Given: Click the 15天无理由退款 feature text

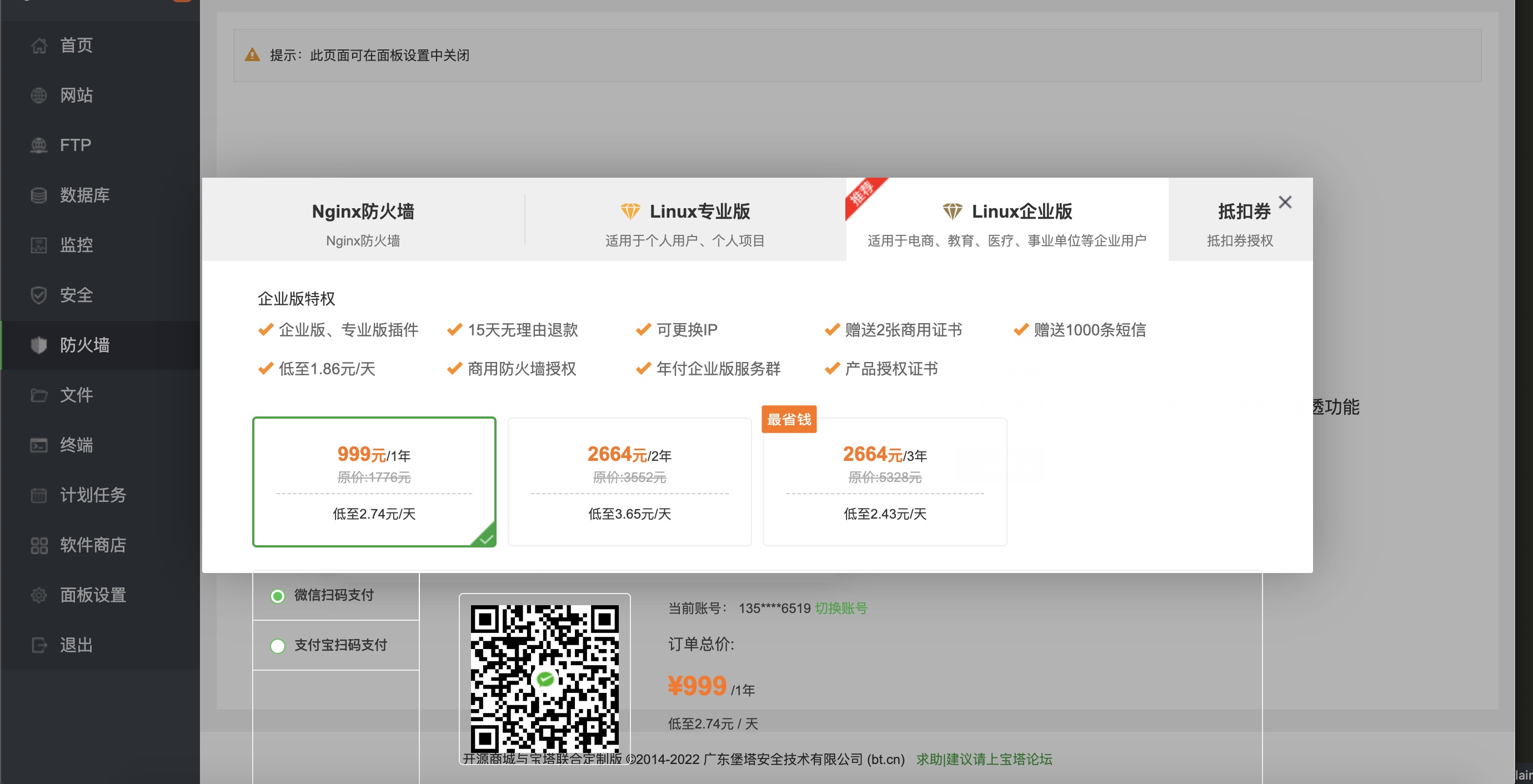Looking at the screenshot, I should pyautogui.click(x=523, y=330).
